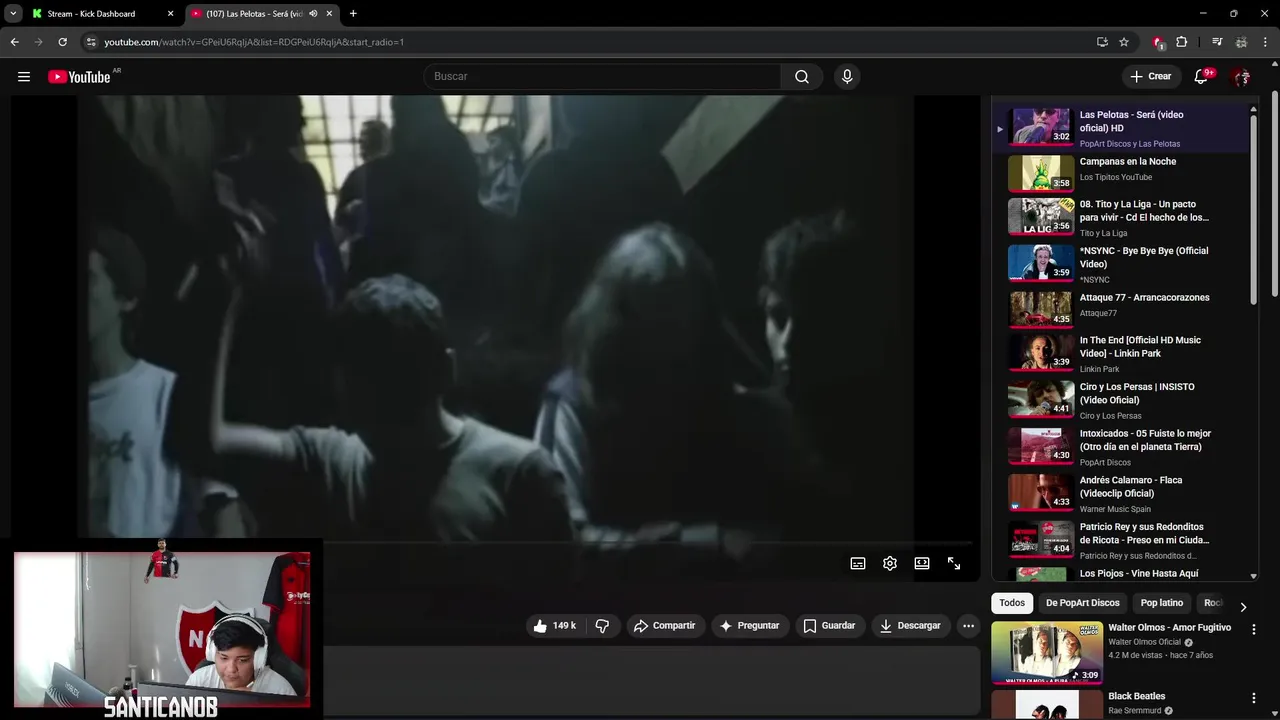Go forward in browser history
This screenshot has height=720, width=1280.
(x=39, y=42)
